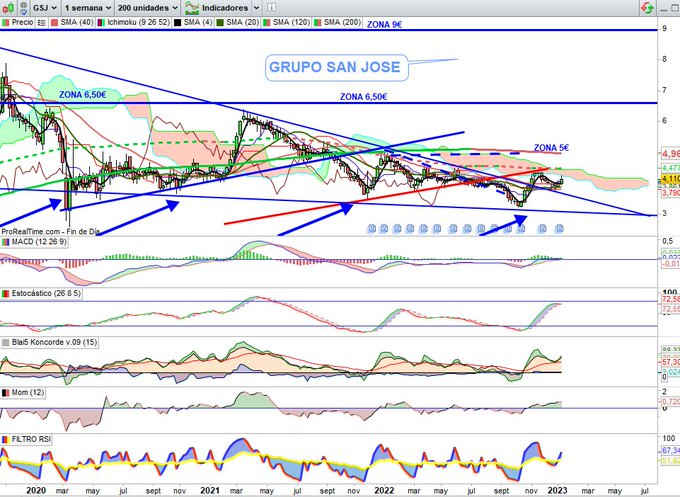The image size is (680, 497).
Task: Click the '2021' year label on time axis
Action: (210, 490)
